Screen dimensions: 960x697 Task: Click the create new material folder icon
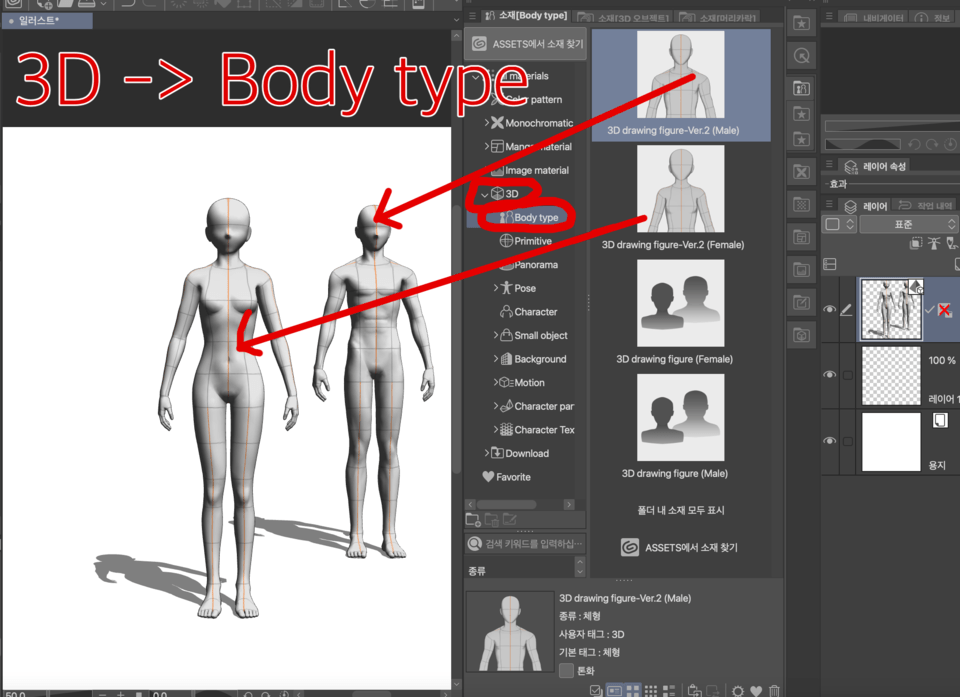[473, 520]
